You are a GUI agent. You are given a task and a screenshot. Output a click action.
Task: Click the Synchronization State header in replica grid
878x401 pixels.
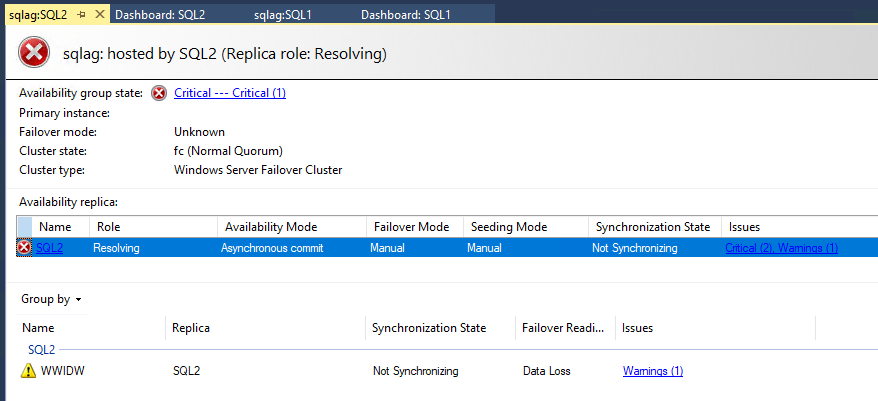tap(650, 227)
